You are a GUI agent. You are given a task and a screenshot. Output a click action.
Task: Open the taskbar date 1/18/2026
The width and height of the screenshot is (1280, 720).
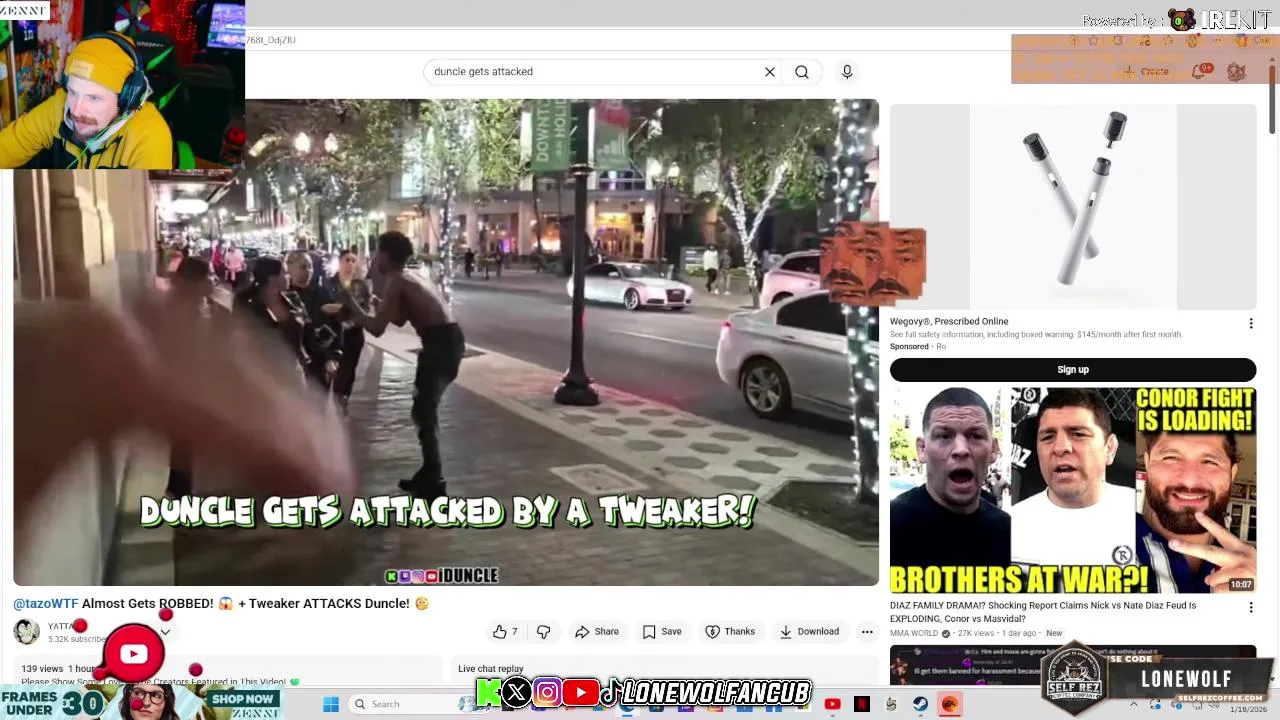[x=1248, y=709]
